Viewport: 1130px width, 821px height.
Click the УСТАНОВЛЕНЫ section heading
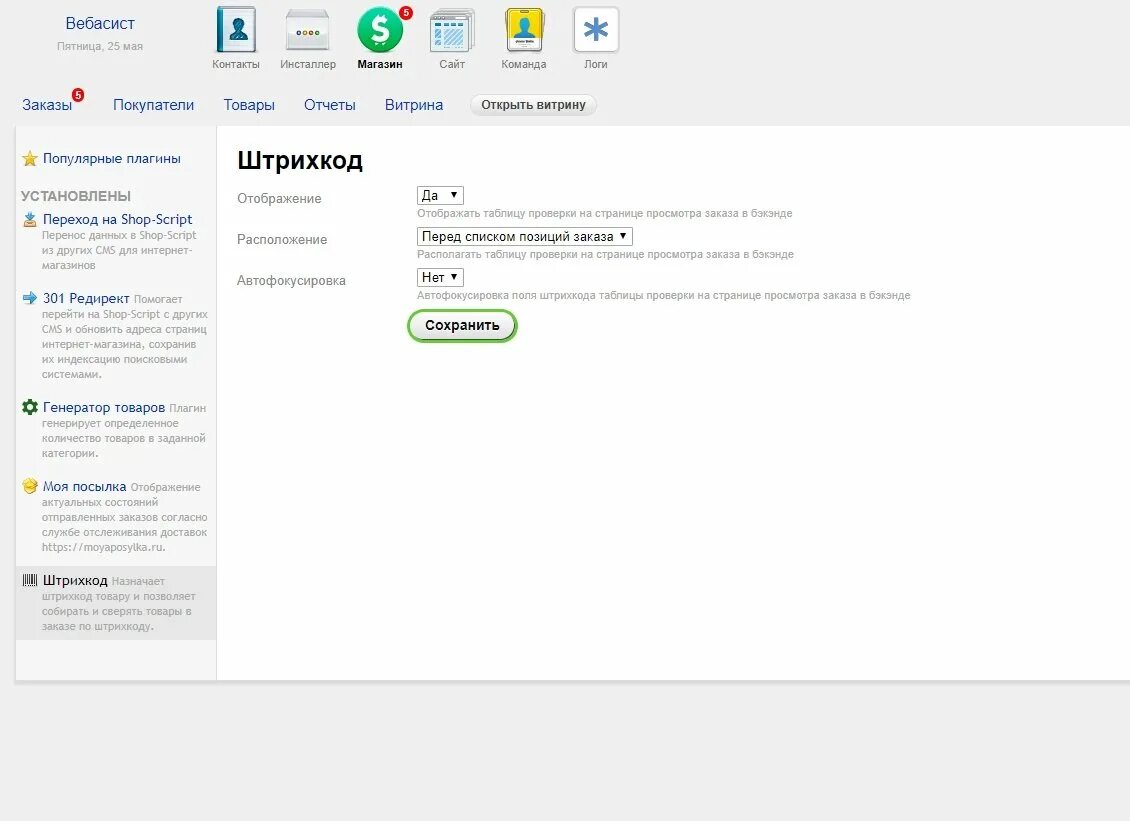point(76,196)
